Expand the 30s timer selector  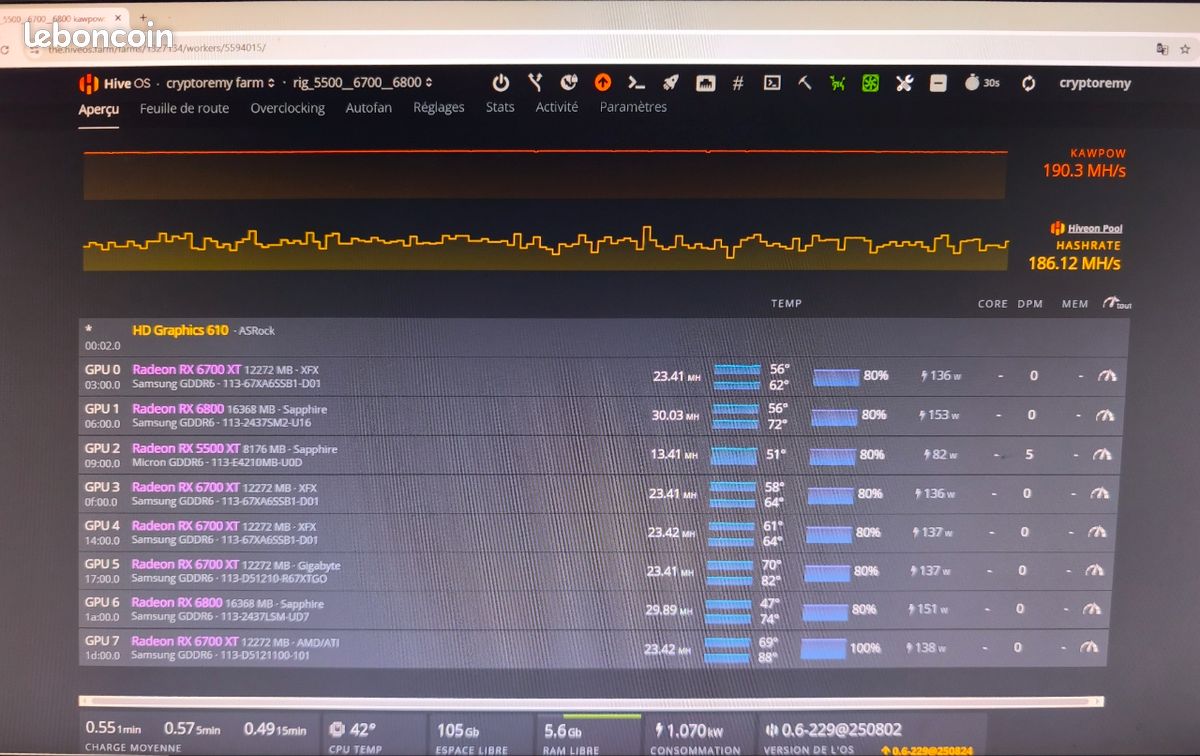(982, 83)
